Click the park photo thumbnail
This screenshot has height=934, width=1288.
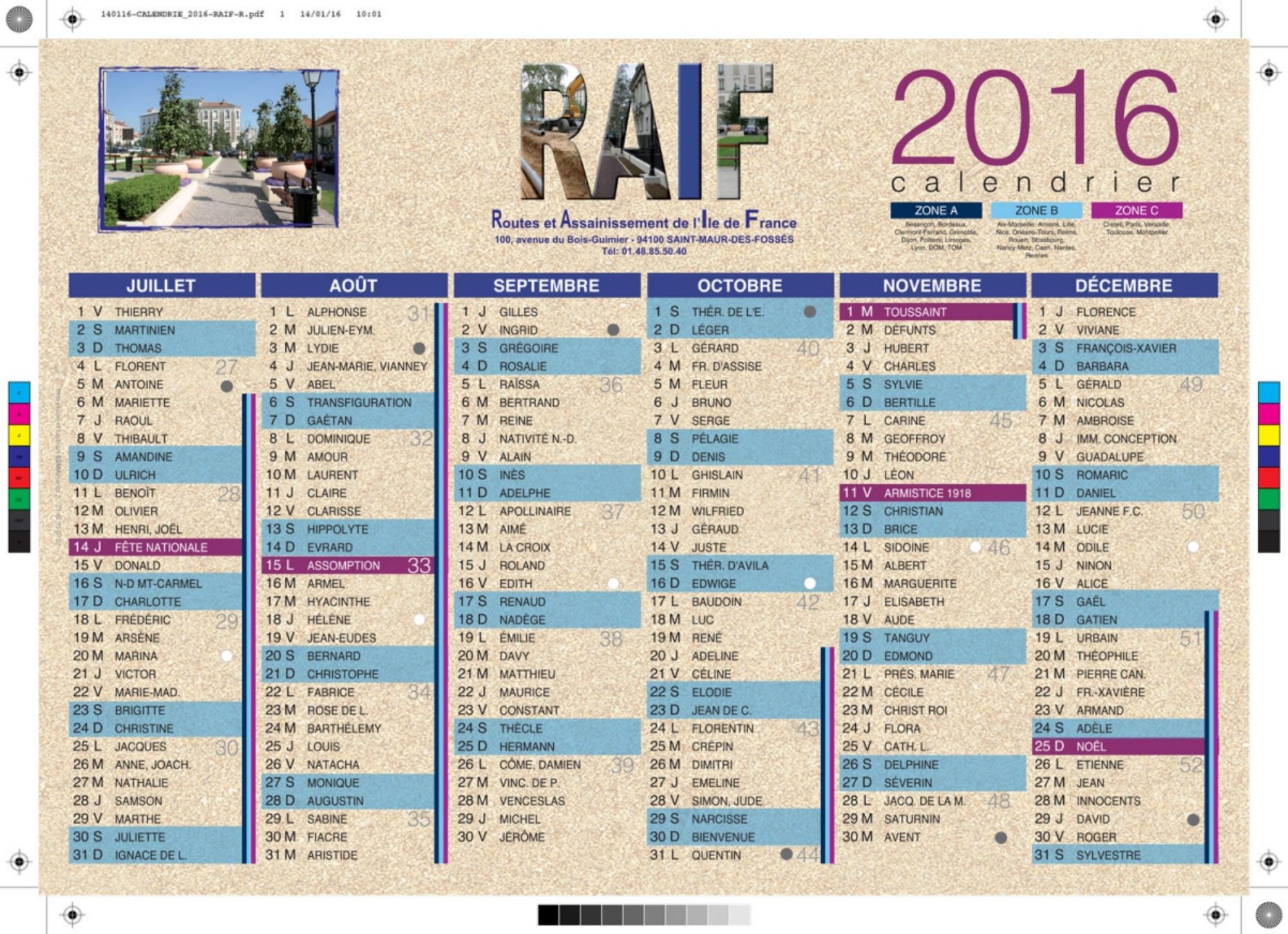[x=219, y=149]
